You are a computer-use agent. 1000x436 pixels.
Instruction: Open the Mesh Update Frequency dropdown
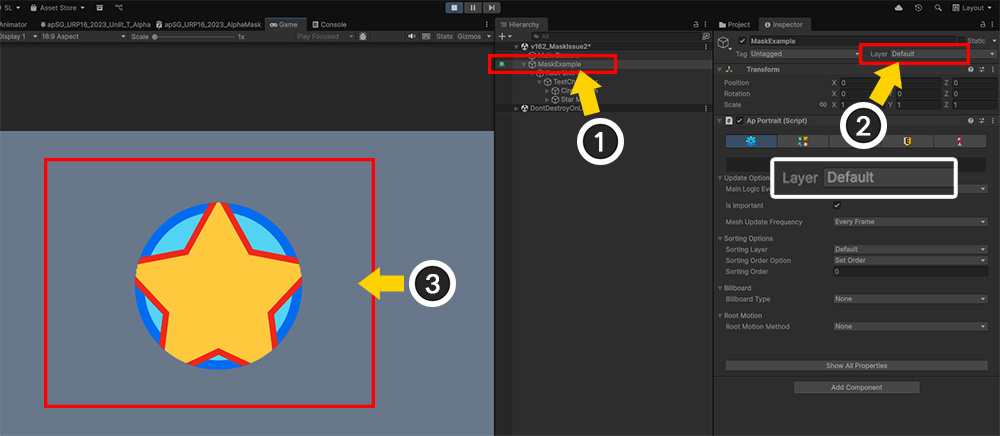[910, 221]
